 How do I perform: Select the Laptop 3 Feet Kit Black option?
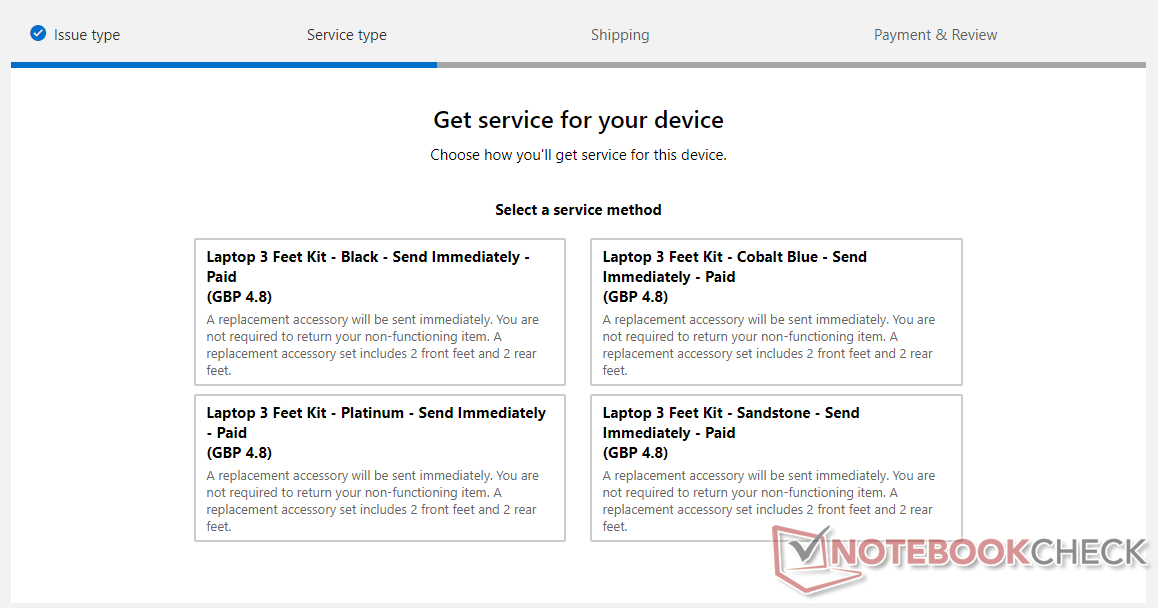[380, 312]
